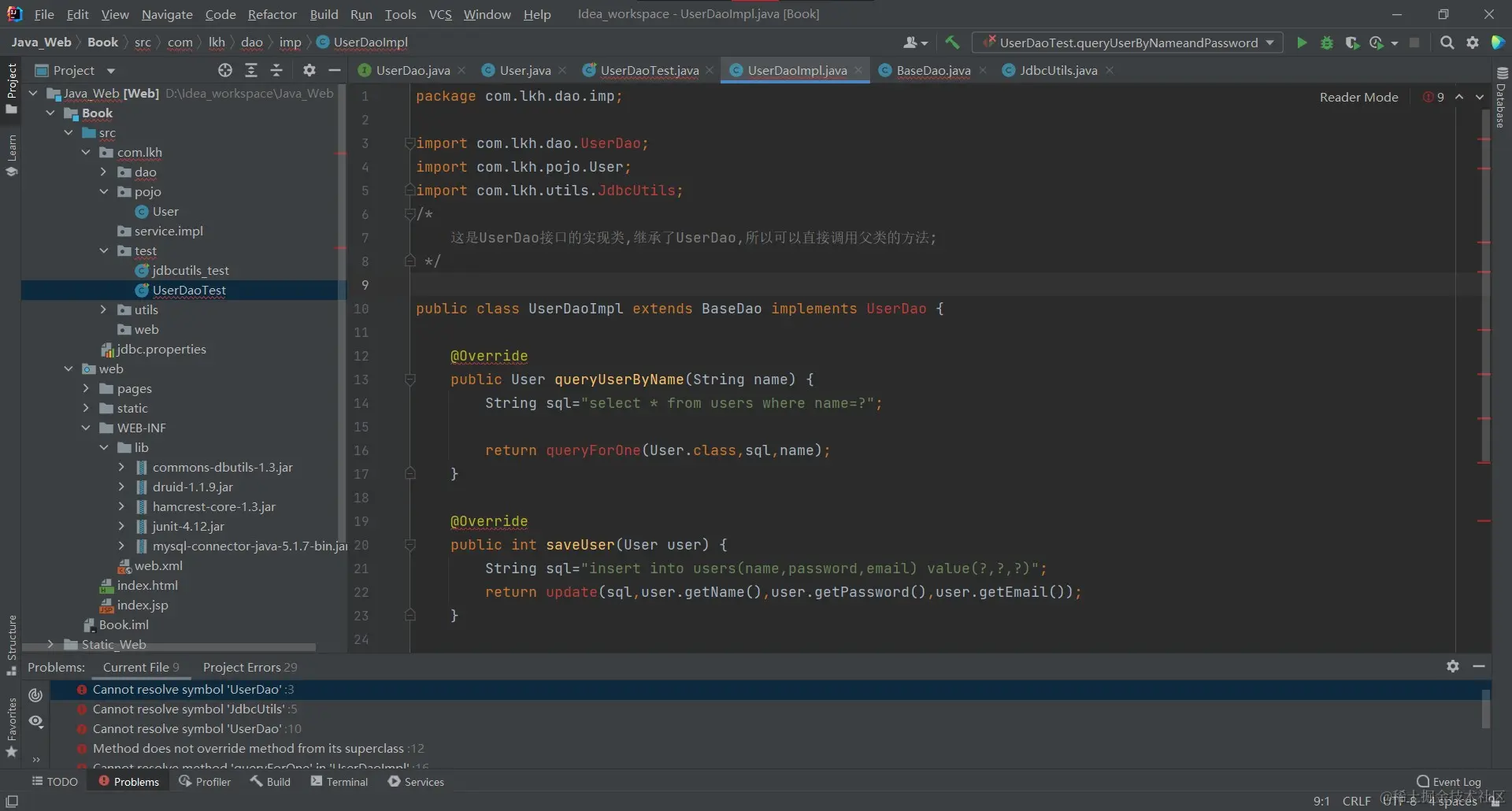Toggle Reader Mode in editor

pyautogui.click(x=1358, y=97)
